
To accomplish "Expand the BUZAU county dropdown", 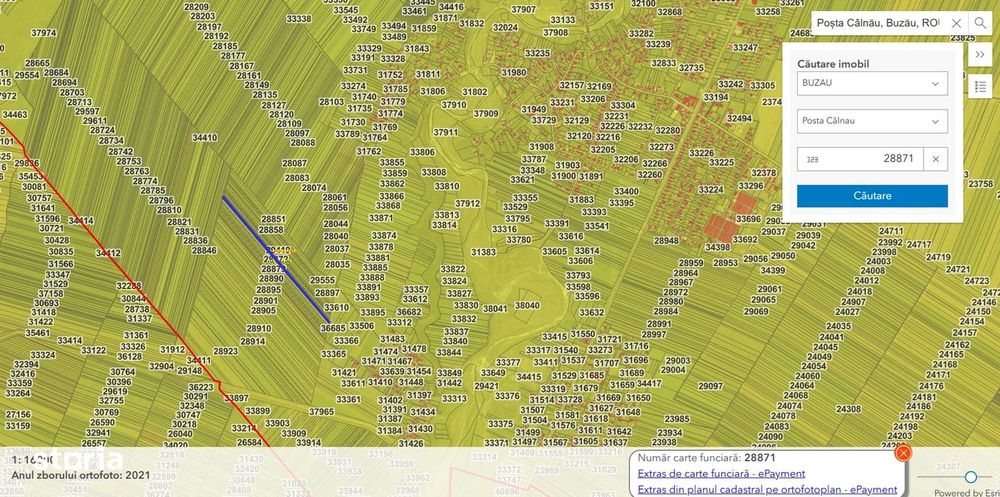I will (x=872, y=83).
